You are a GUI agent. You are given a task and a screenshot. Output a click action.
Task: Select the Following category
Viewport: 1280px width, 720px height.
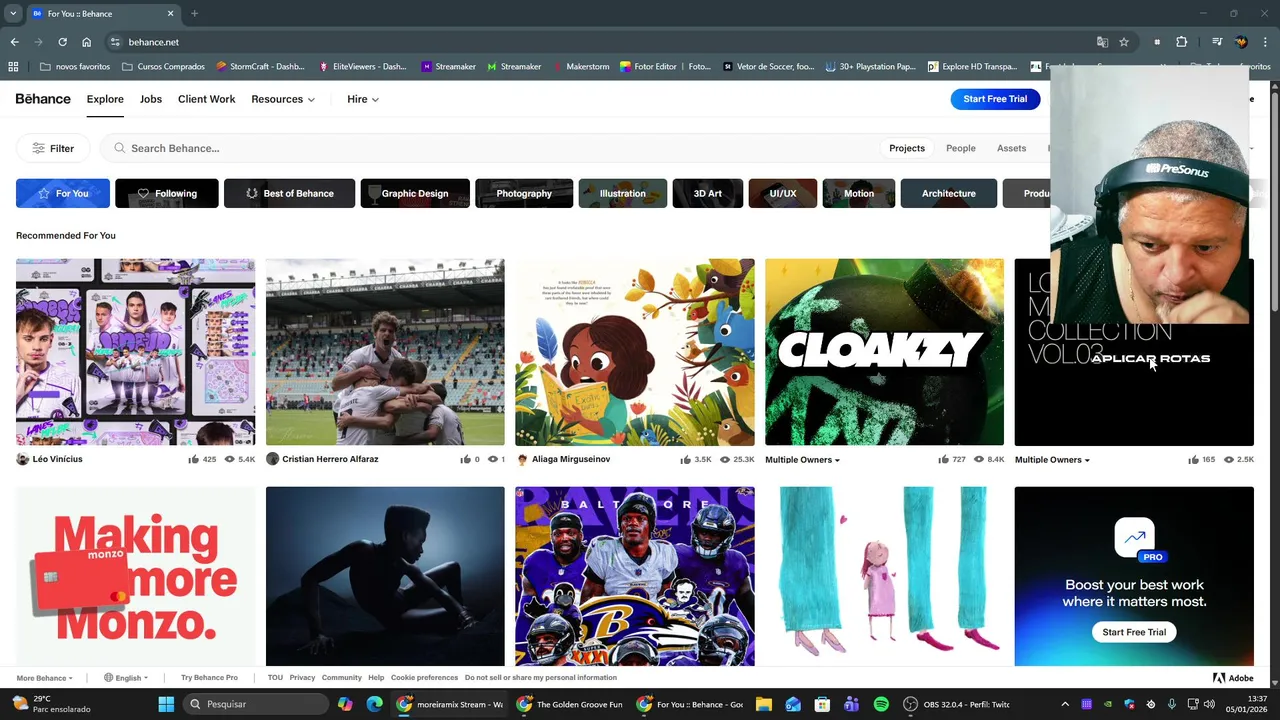point(167,193)
